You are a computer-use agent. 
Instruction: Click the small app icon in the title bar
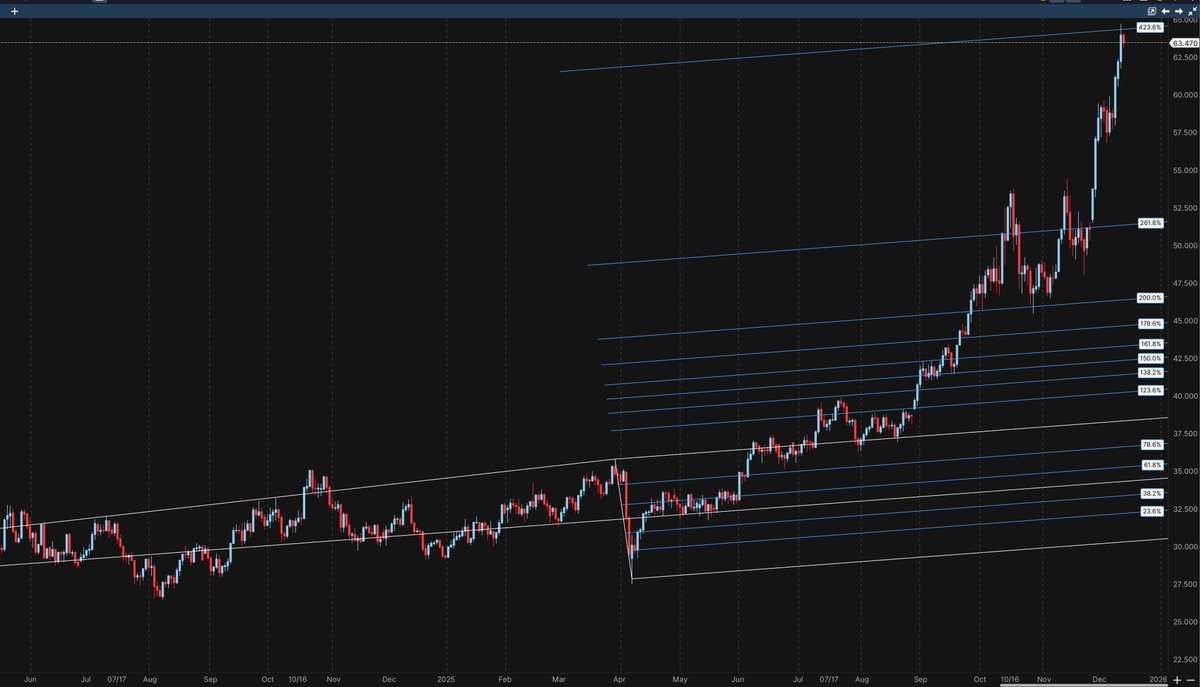pos(98,3)
